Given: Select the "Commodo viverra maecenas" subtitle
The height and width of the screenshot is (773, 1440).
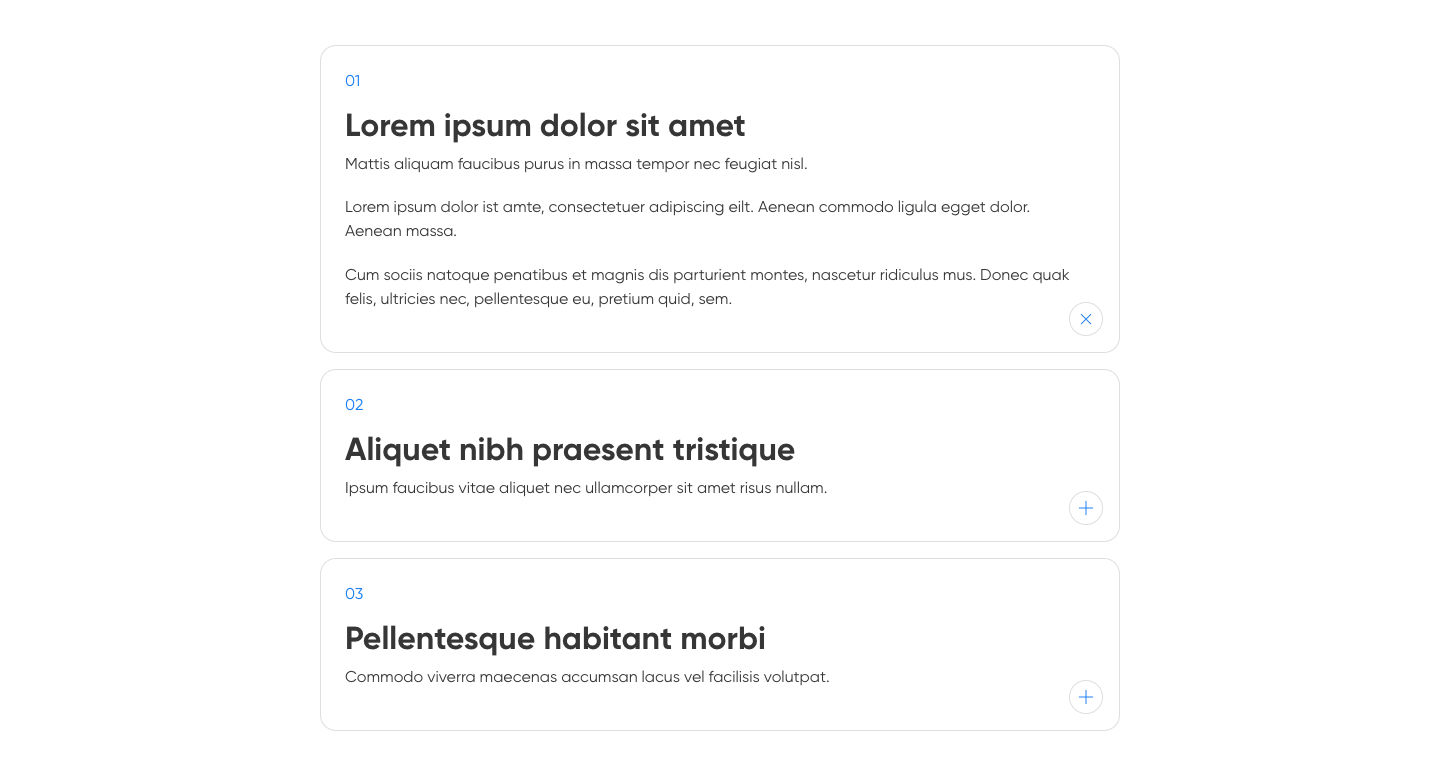Looking at the screenshot, I should [x=587, y=677].
